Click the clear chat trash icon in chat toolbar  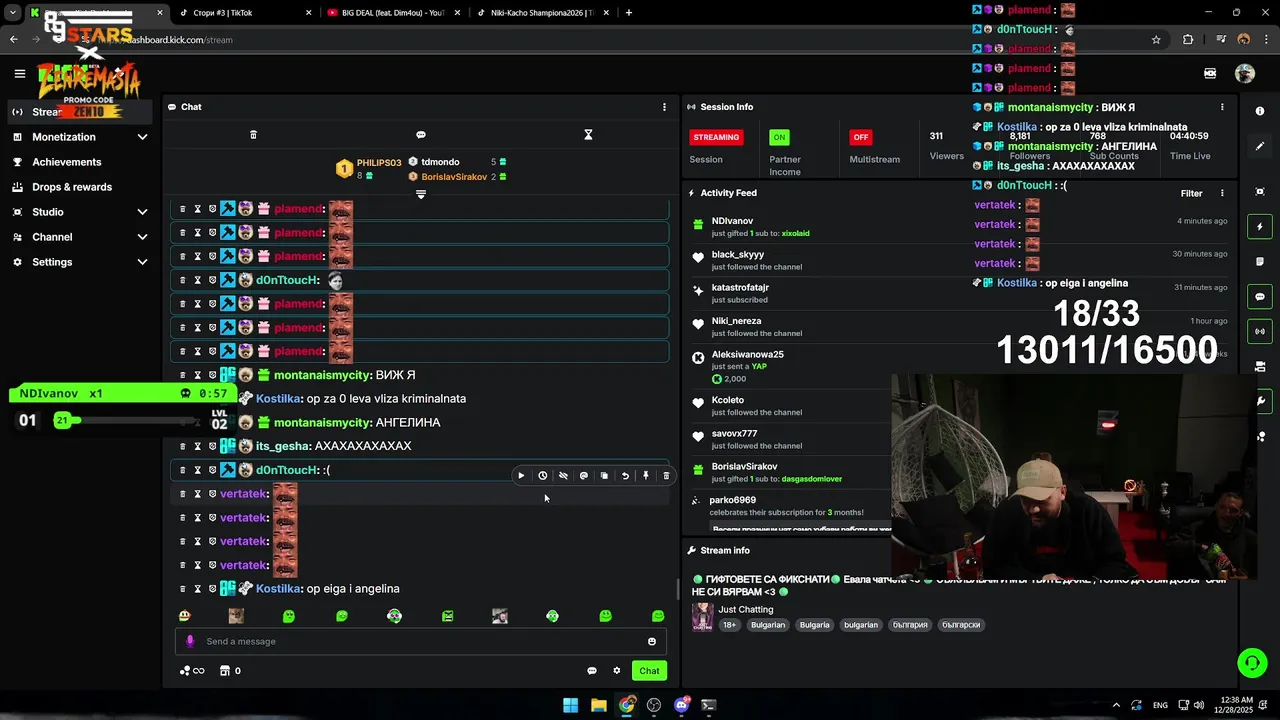point(253,135)
